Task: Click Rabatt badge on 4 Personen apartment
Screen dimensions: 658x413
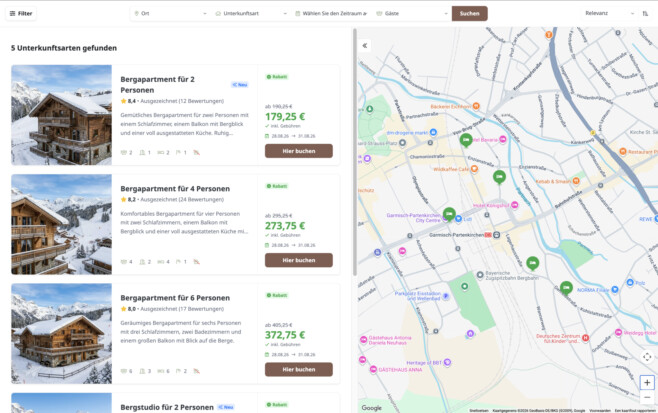Action: coord(277,186)
